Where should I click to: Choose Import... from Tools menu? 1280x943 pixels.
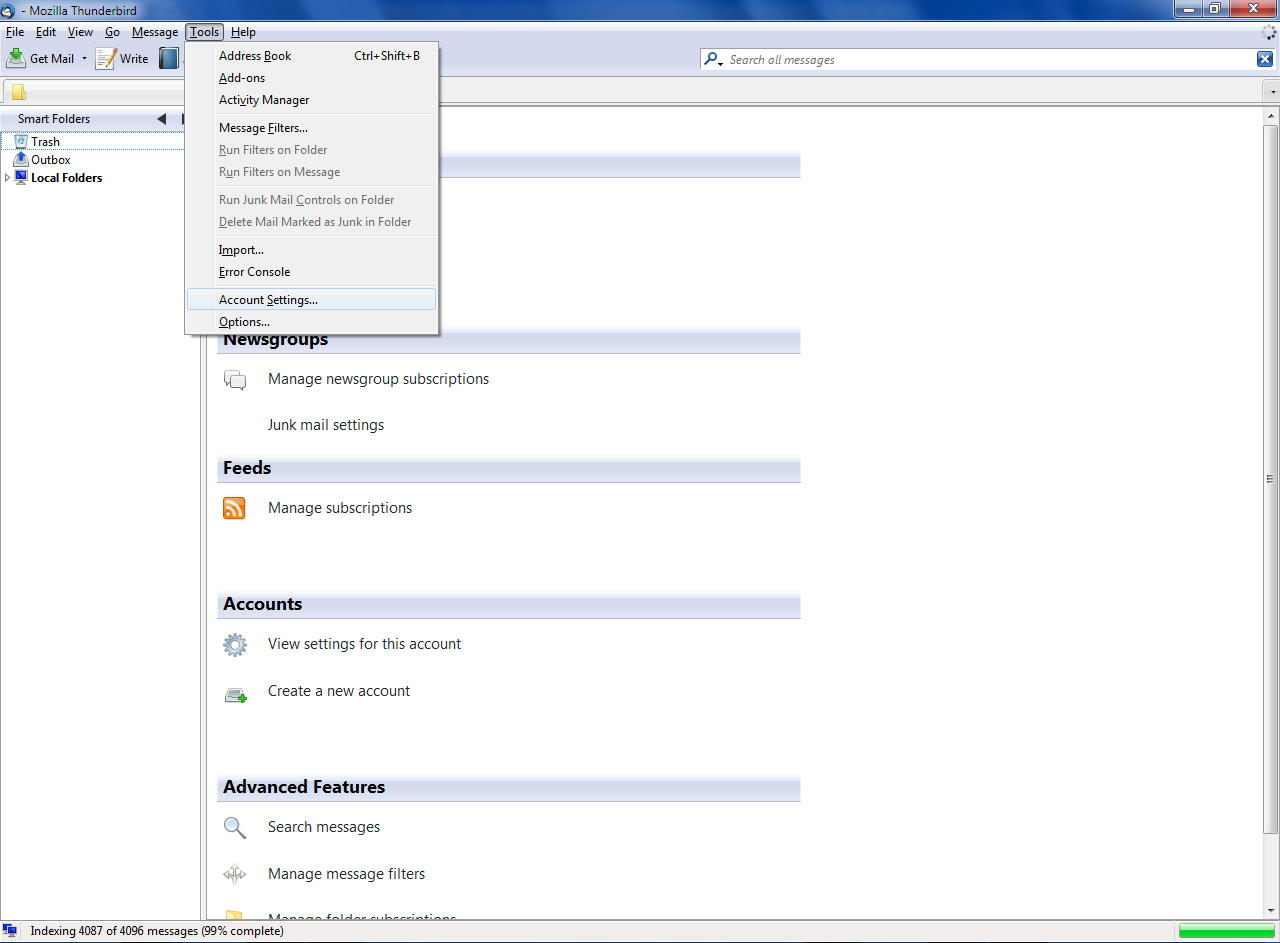[x=312, y=250]
